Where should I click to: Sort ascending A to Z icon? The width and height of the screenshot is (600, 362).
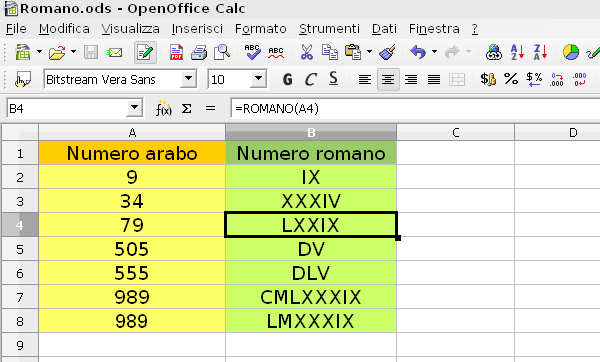click(x=517, y=52)
